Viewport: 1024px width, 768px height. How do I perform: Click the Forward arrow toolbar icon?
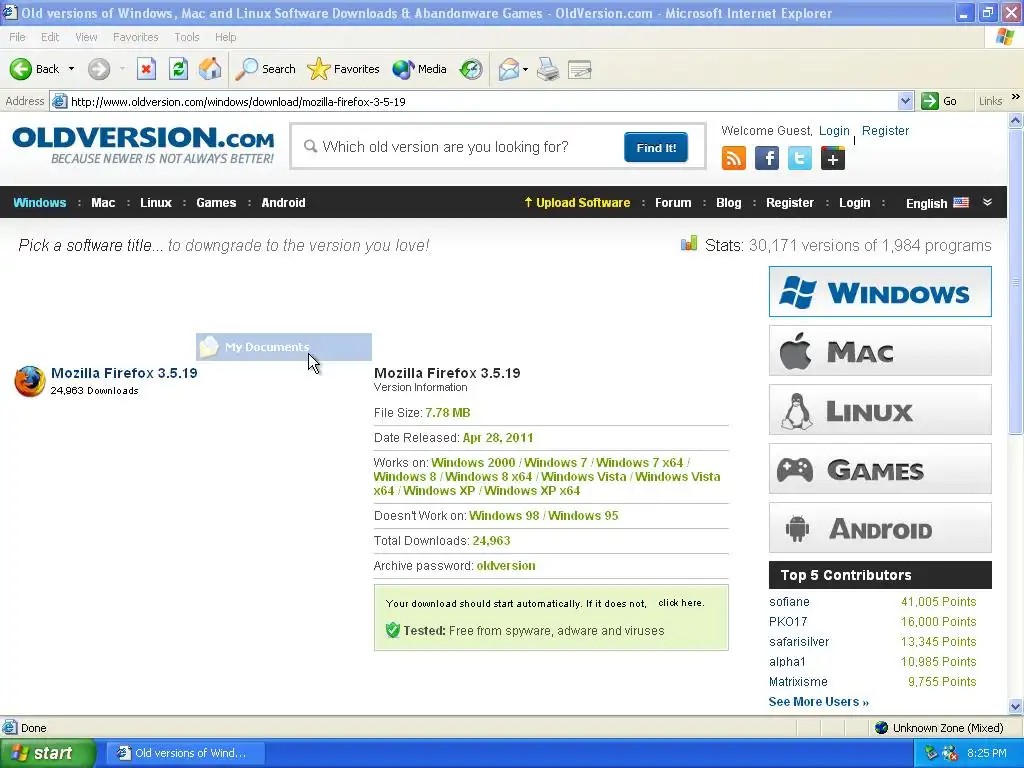click(99, 69)
